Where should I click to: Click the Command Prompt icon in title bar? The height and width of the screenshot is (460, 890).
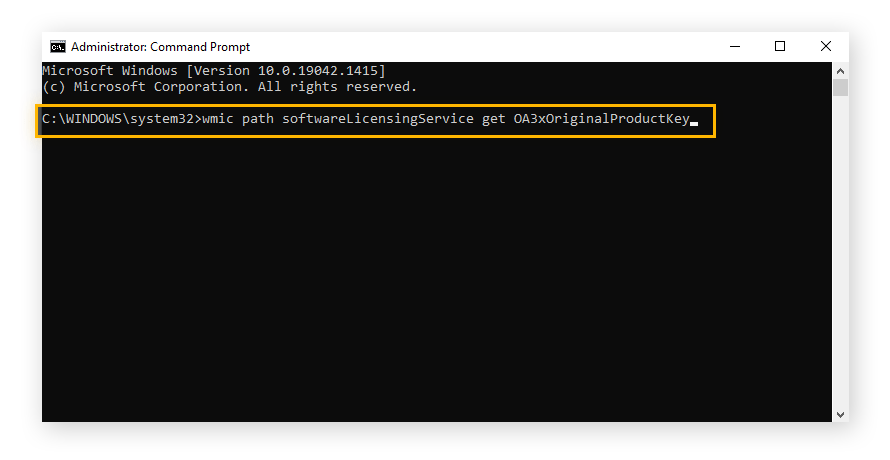tap(58, 47)
